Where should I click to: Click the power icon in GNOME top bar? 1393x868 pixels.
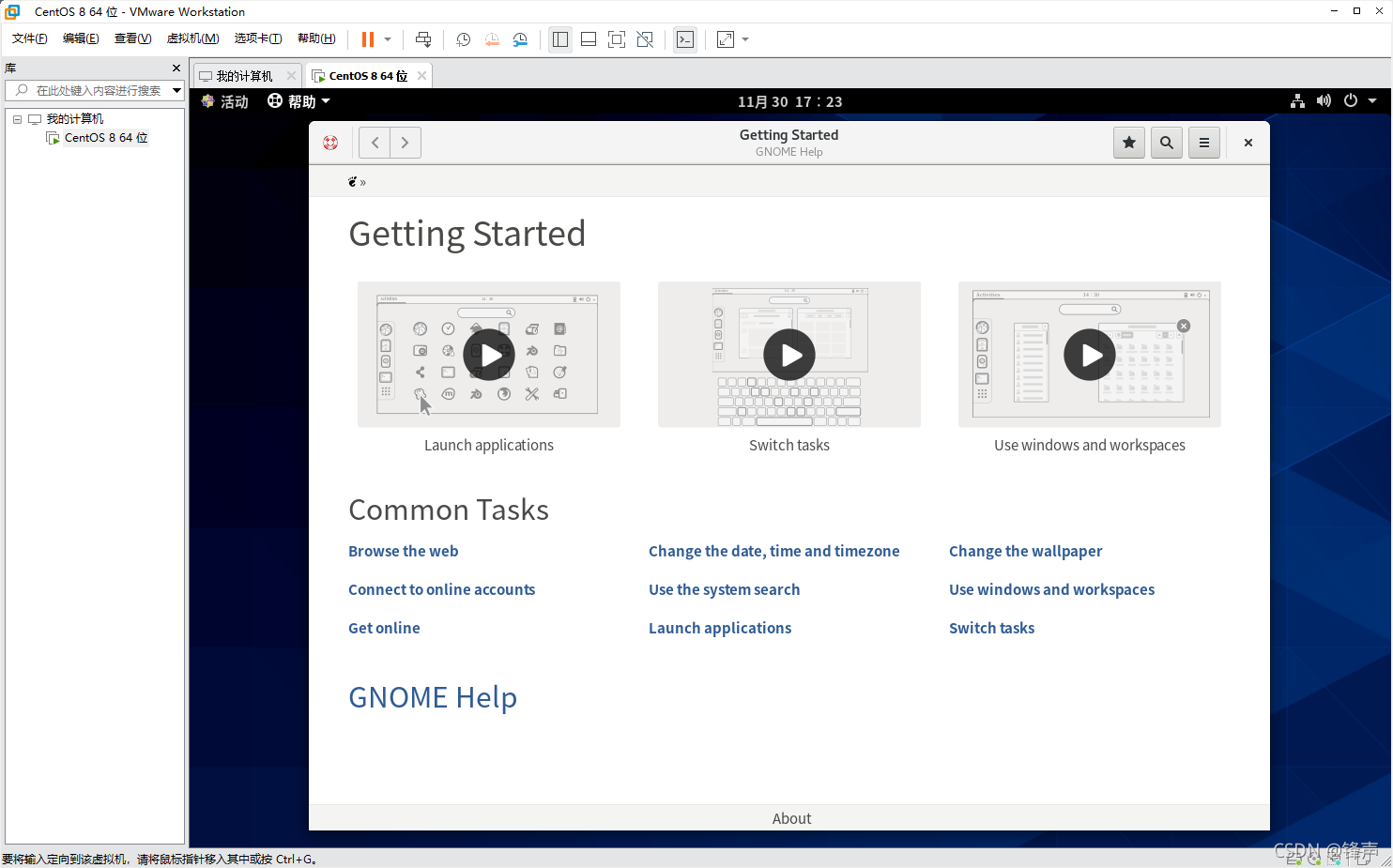click(1350, 101)
